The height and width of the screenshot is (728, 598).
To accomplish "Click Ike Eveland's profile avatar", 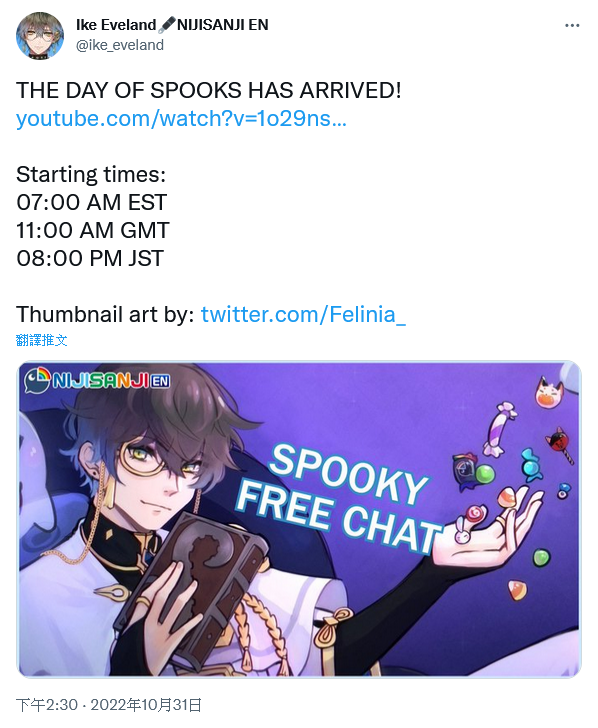I will point(39,36).
